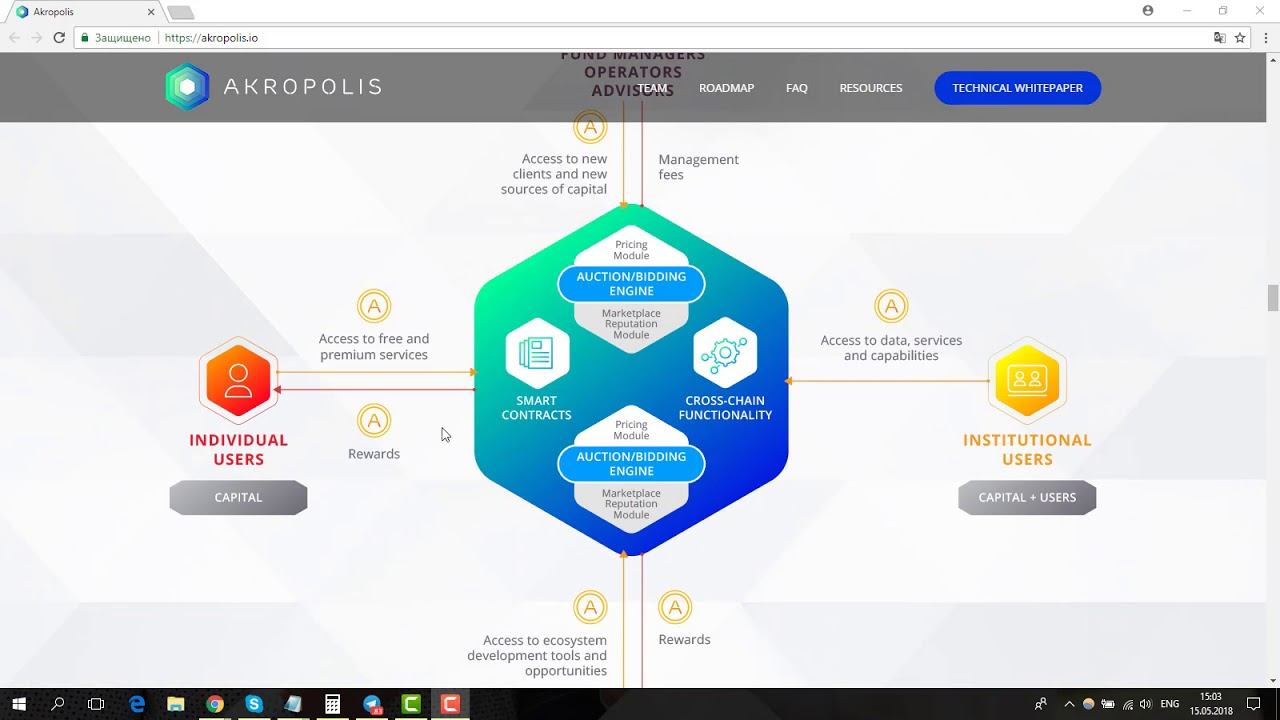Go back using the browser back arrow
This screenshot has width=1280, height=720.
[14, 38]
